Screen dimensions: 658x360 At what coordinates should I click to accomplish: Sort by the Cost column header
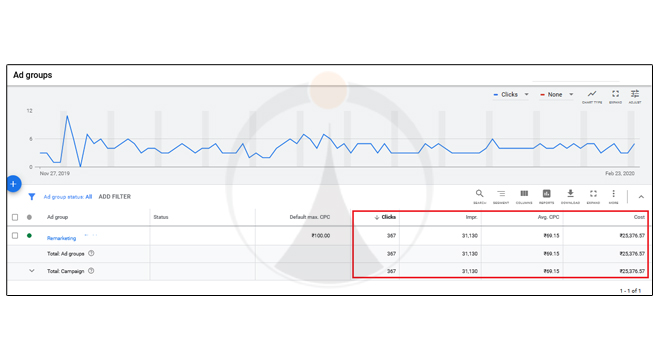tap(639, 217)
